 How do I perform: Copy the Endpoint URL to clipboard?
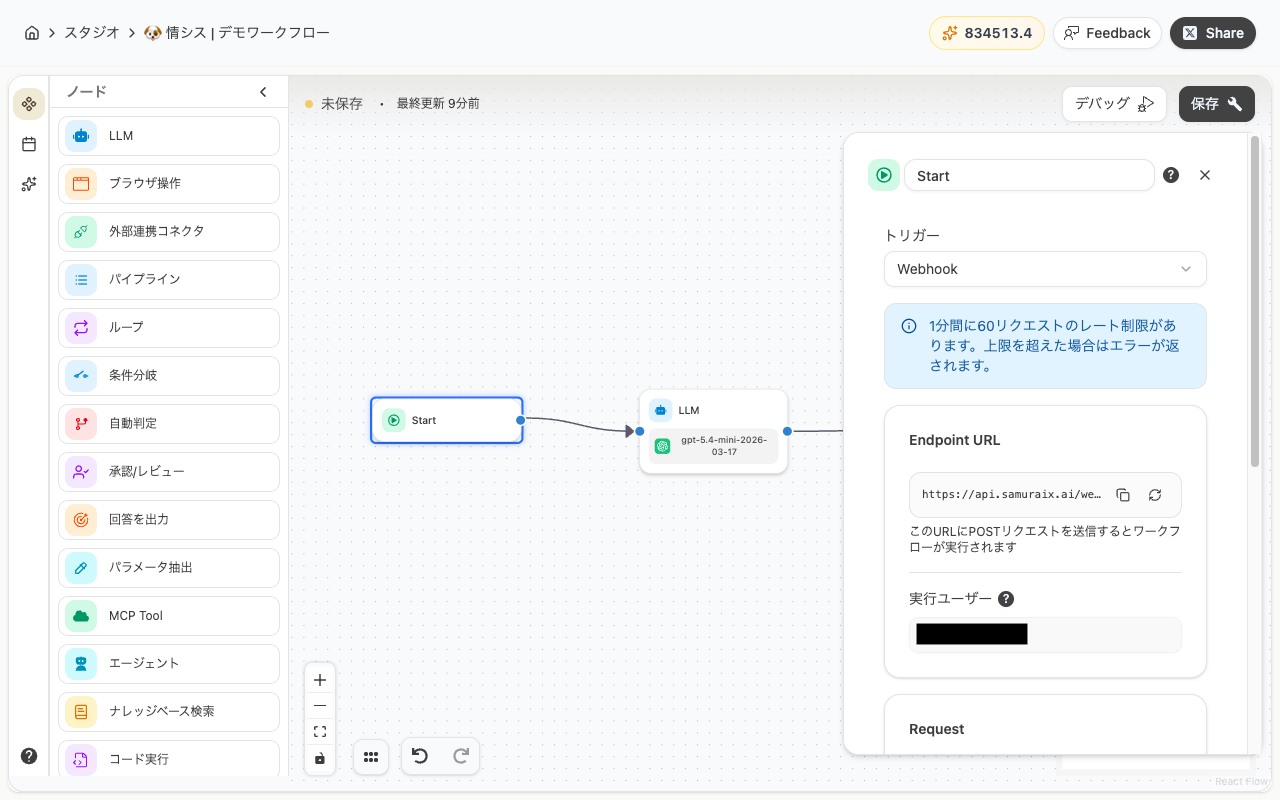point(1123,494)
